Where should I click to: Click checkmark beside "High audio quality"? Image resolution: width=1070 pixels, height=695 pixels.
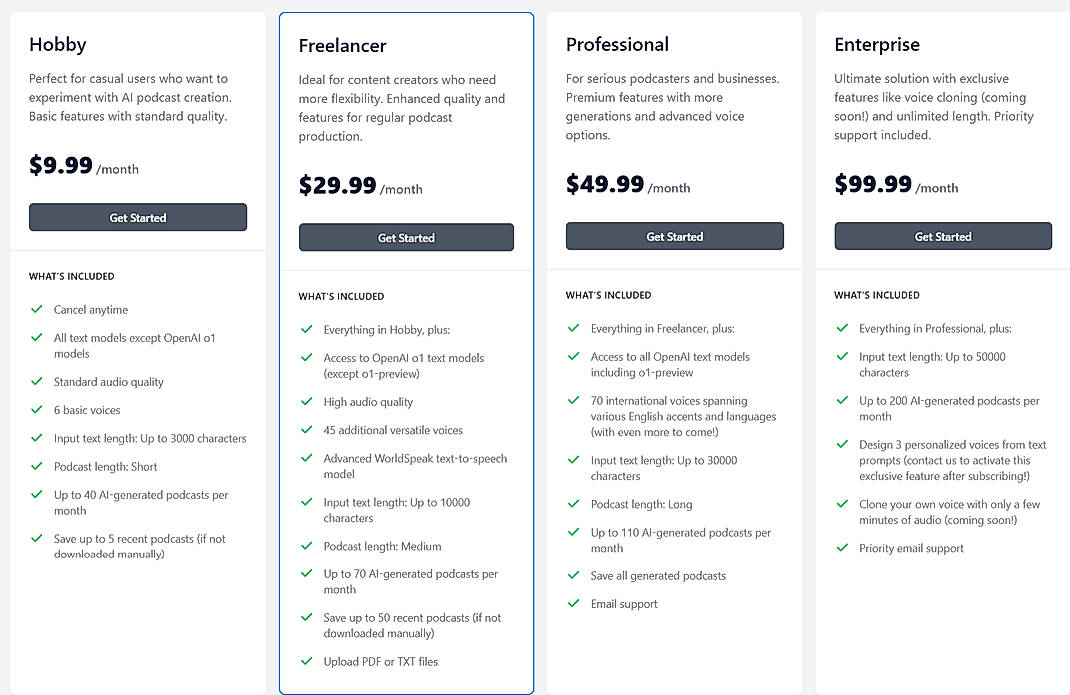point(306,404)
